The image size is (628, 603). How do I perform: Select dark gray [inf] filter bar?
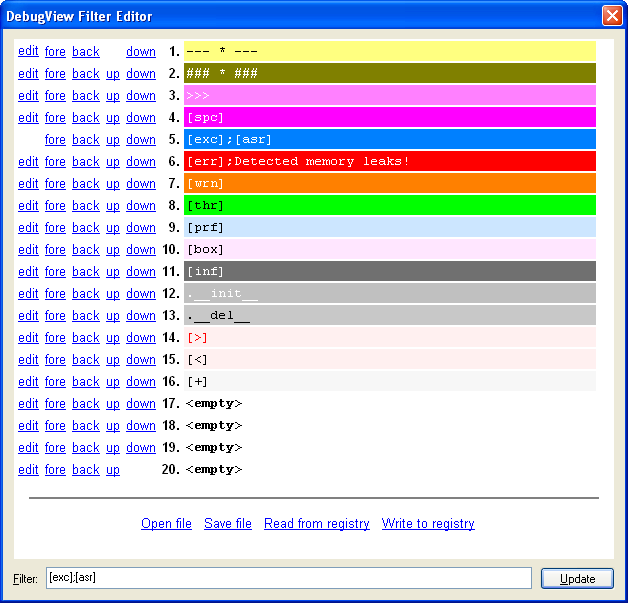(390, 271)
